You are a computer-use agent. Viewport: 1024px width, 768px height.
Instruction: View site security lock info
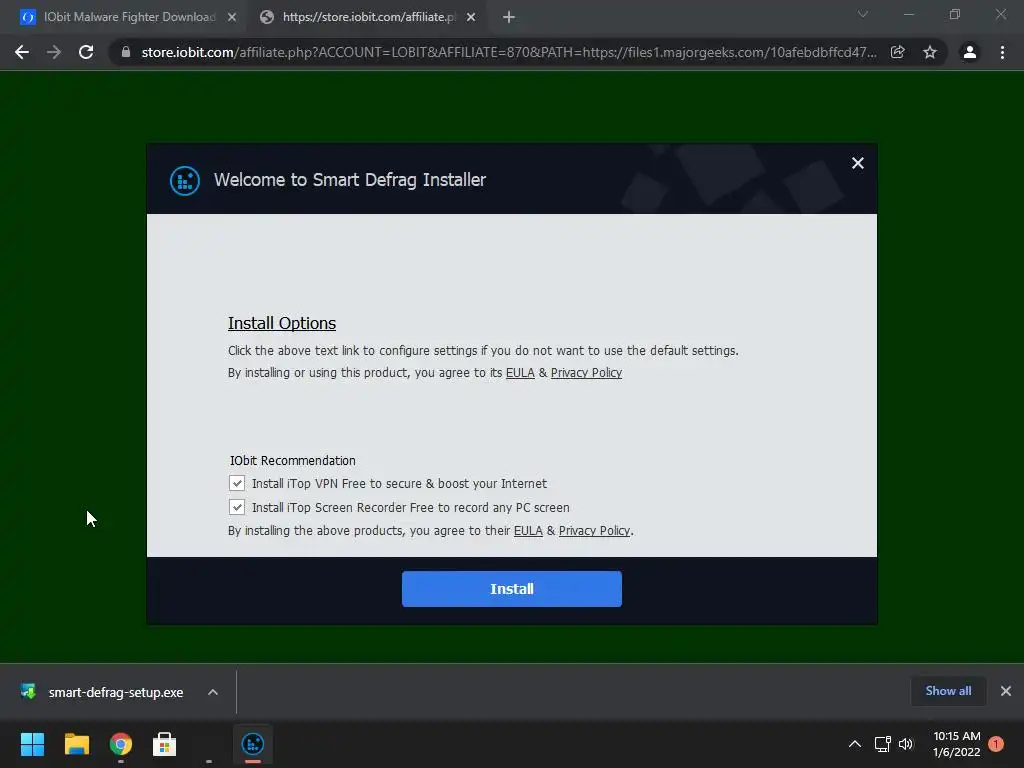(126, 52)
